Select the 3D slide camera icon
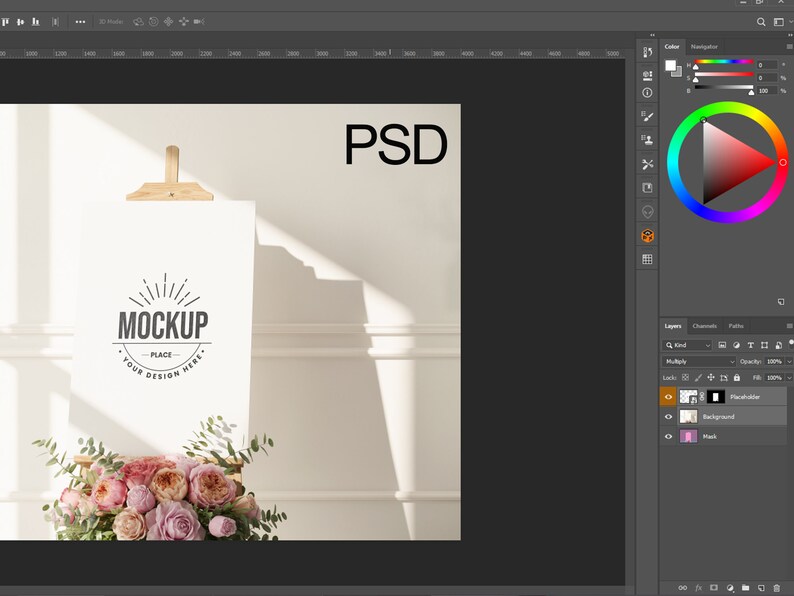794x596 pixels. pos(184,22)
